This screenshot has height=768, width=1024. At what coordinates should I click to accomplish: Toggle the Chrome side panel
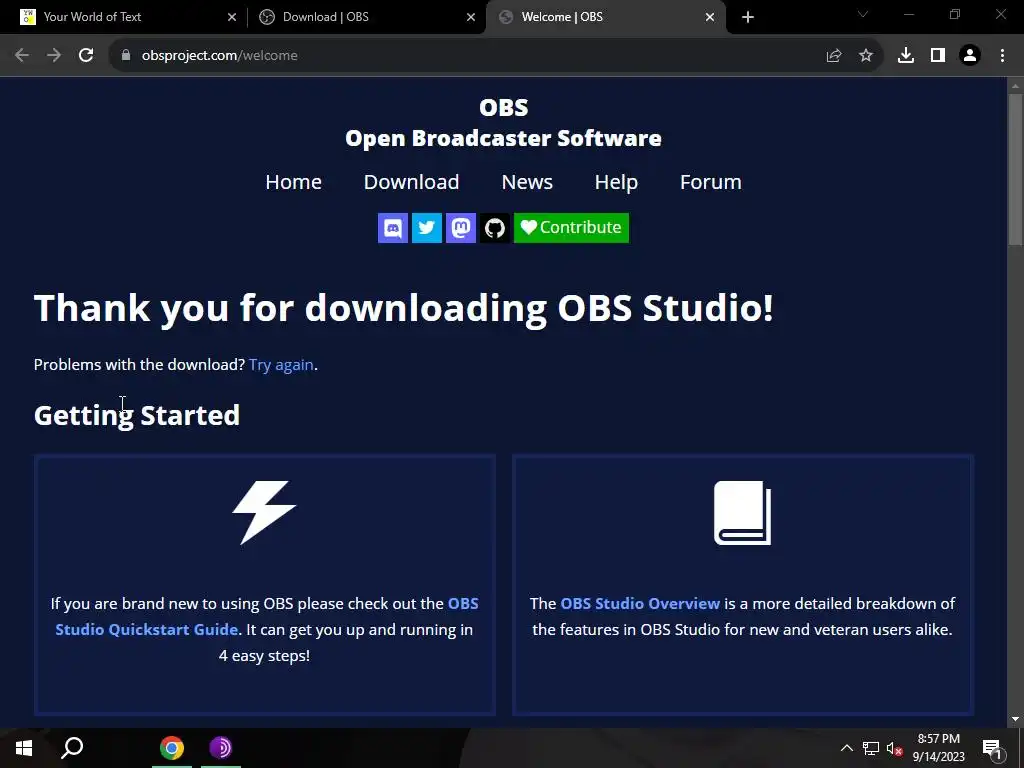tap(938, 56)
